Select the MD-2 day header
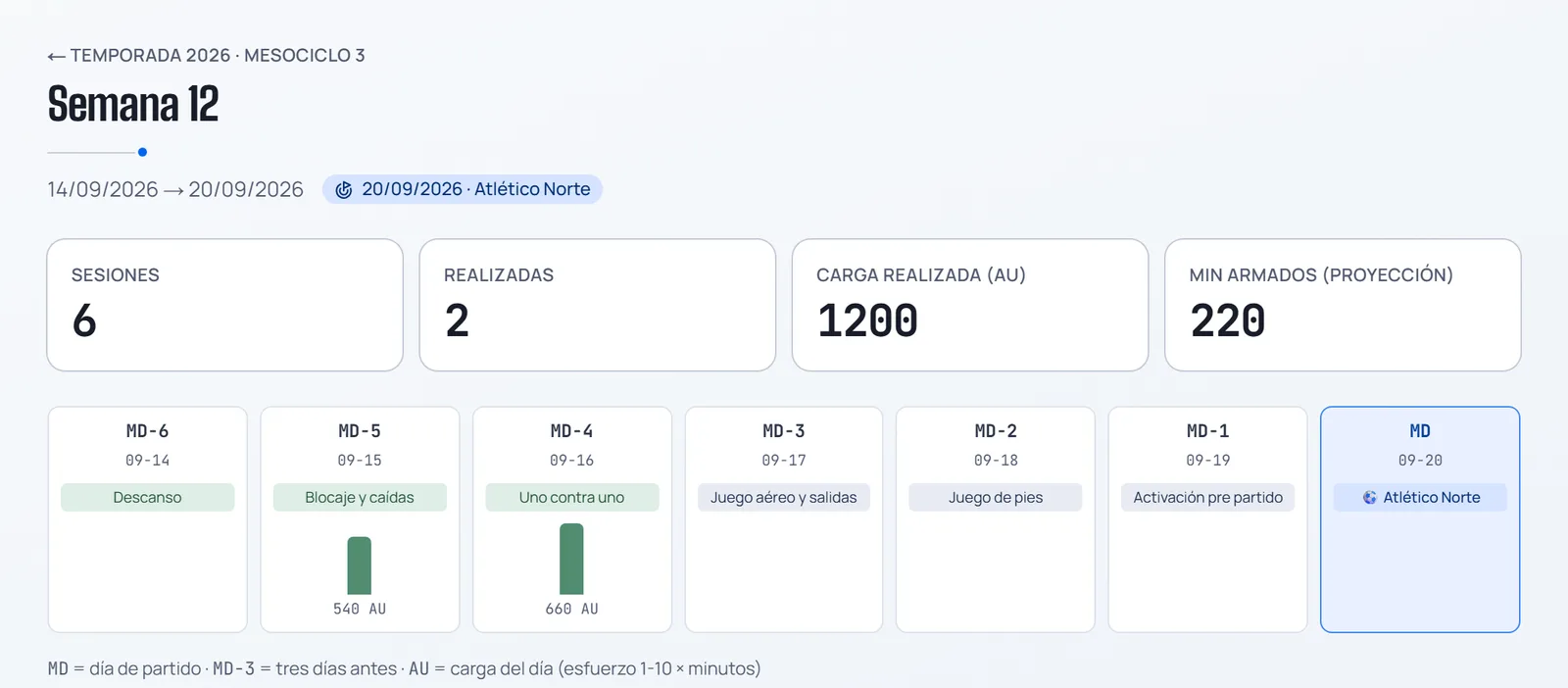 click(x=996, y=431)
